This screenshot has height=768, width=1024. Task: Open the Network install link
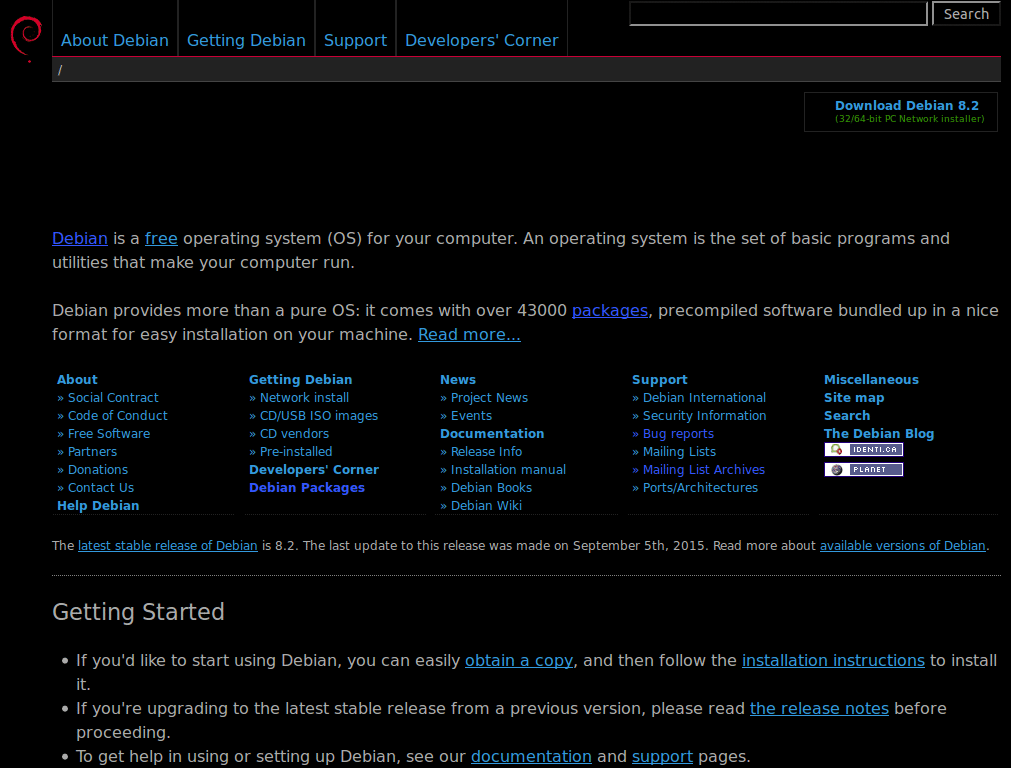(x=304, y=398)
